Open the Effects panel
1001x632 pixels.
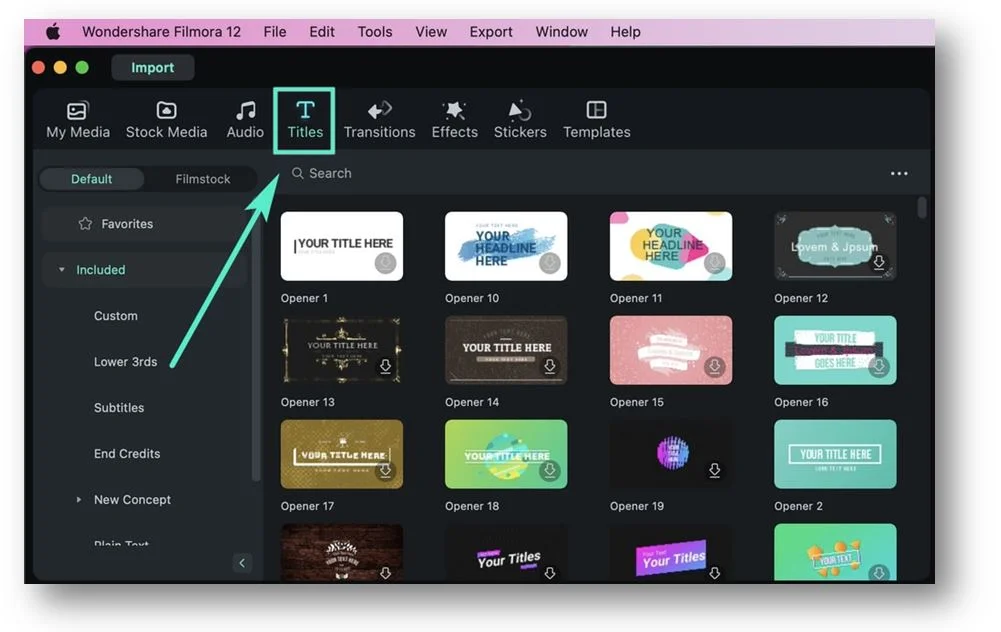click(x=455, y=119)
